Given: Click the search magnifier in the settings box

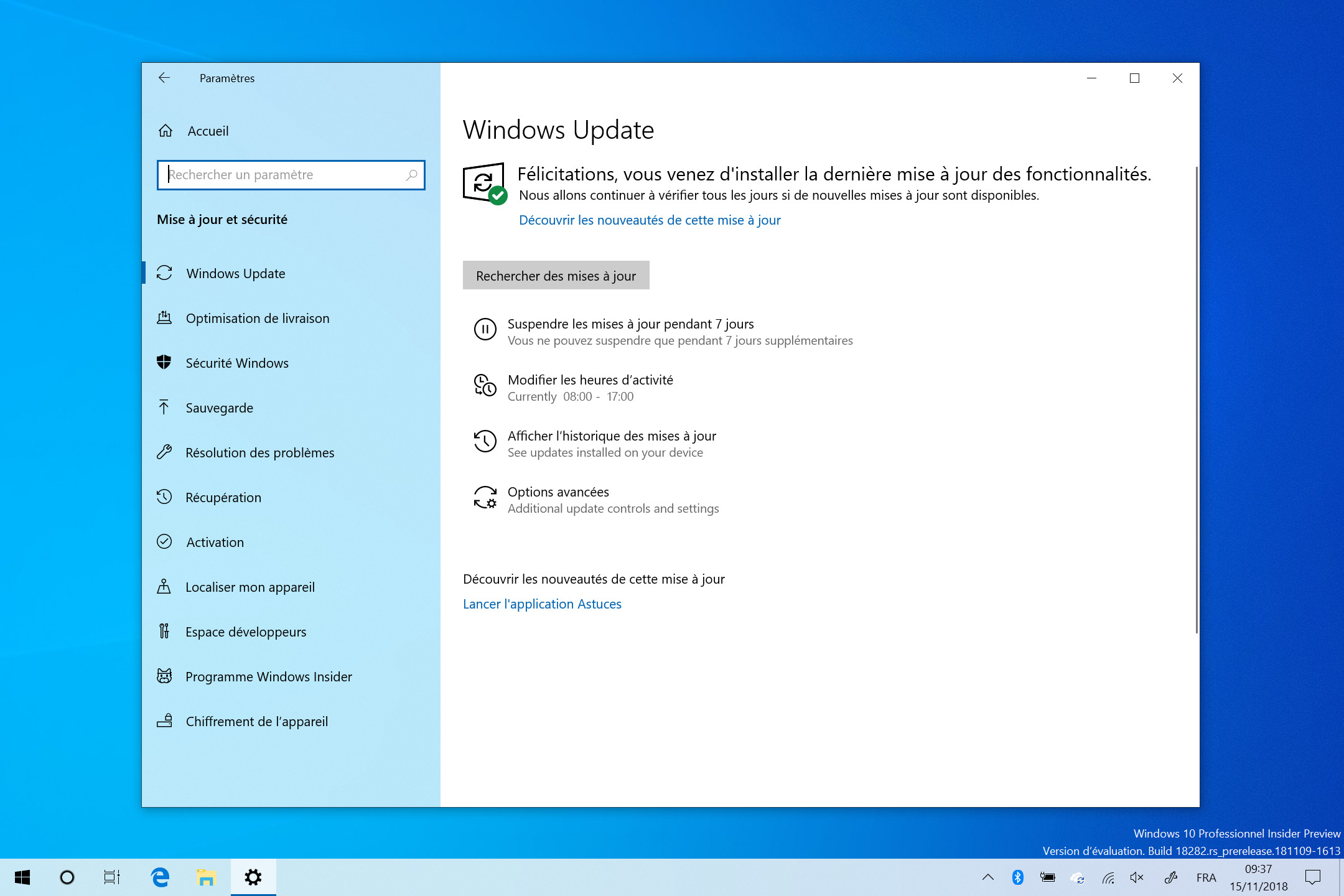Looking at the screenshot, I should pos(411,175).
